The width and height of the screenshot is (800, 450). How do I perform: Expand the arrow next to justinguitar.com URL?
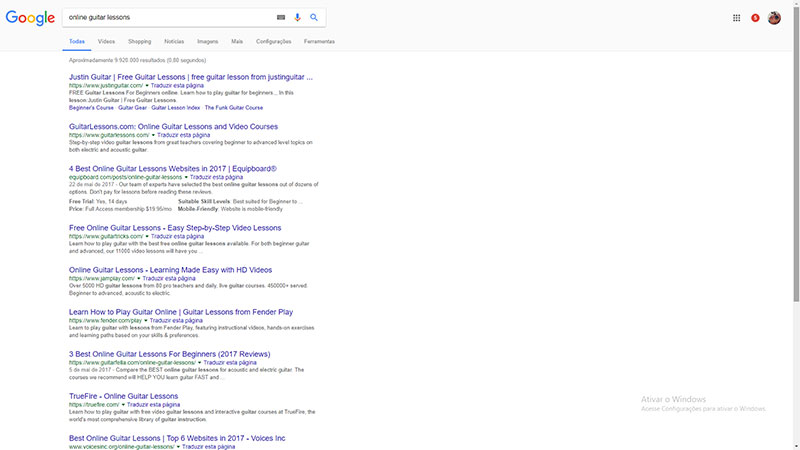147,86
